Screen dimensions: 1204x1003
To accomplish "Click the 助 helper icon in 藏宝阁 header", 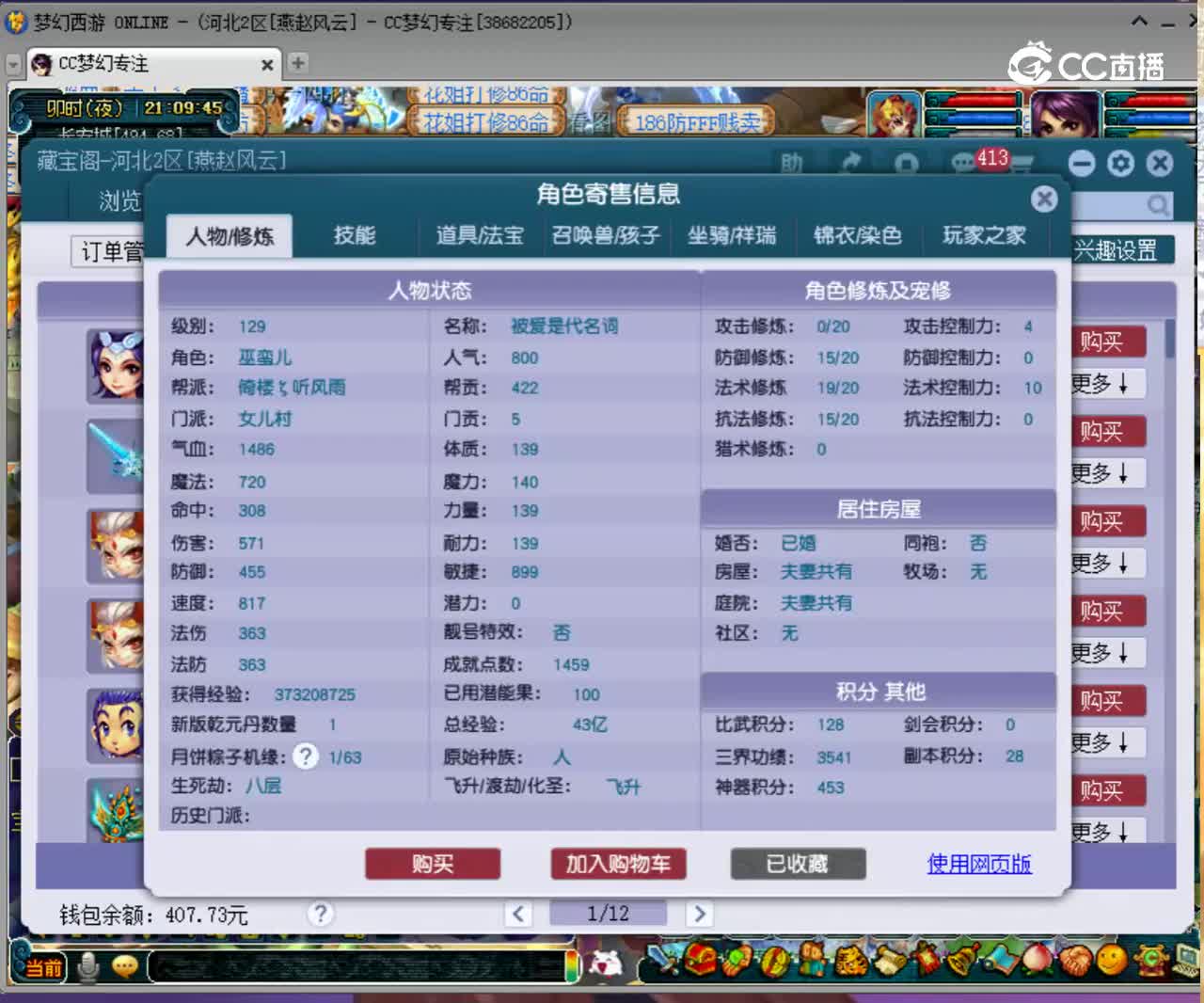I will tap(791, 164).
